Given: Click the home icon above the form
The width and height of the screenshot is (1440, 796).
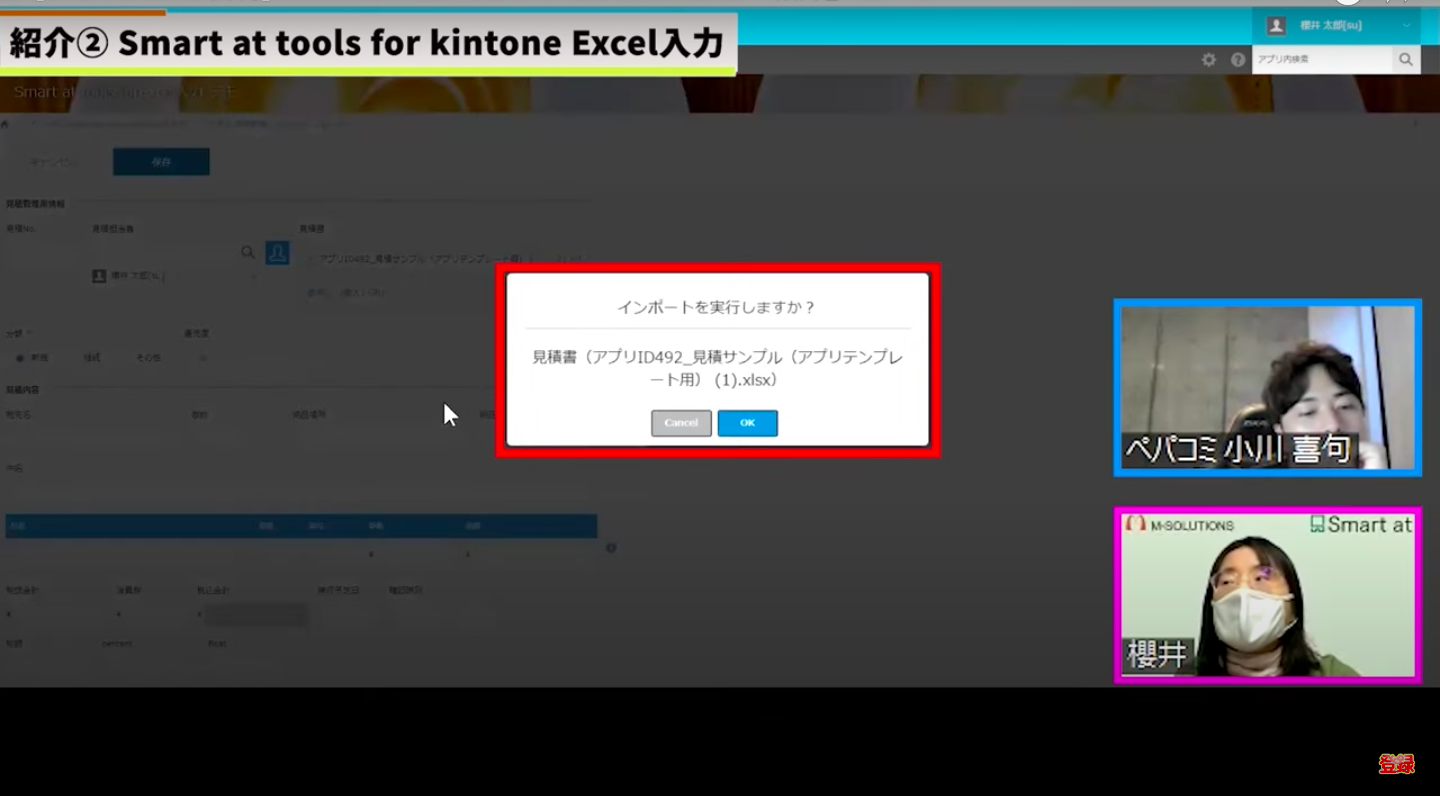Looking at the screenshot, I should pyautogui.click(x=5, y=123).
